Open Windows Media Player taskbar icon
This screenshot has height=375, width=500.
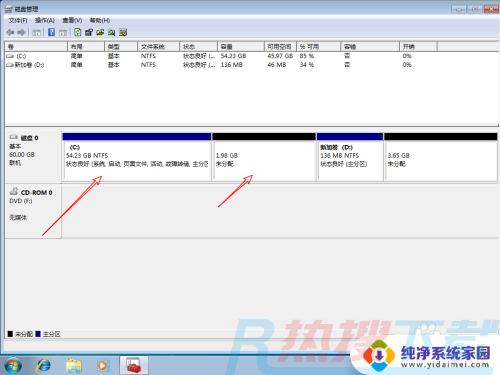[x=103, y=365]
